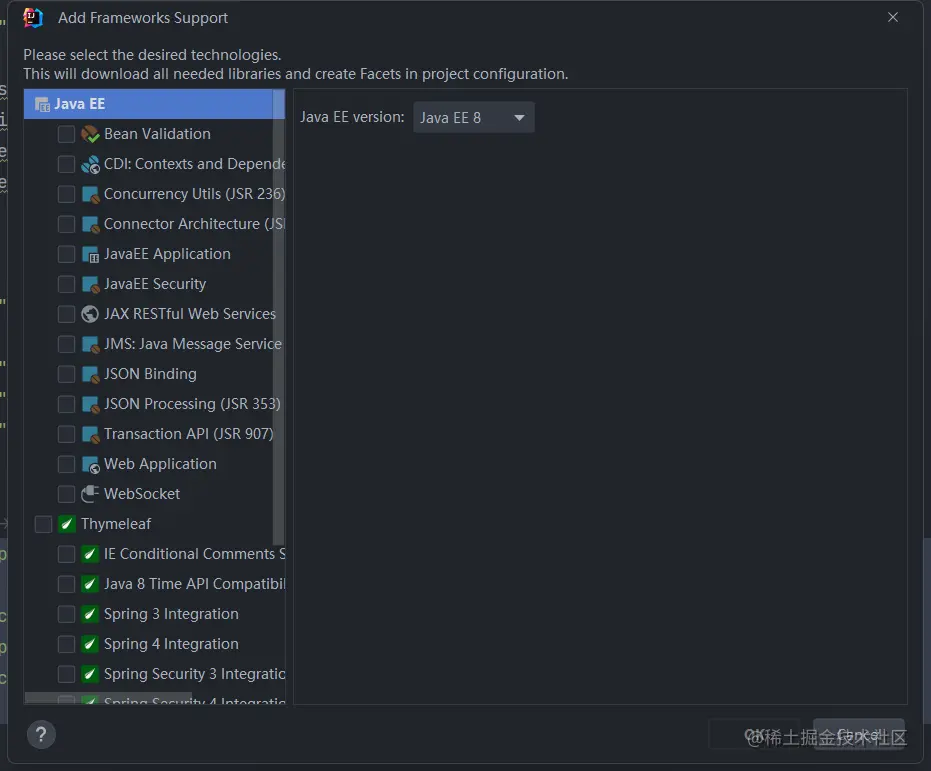Viewport: 931px width, 771px height.
Task: Click the JSON Processing (JSR 353) icon
Action: point(90,404)
